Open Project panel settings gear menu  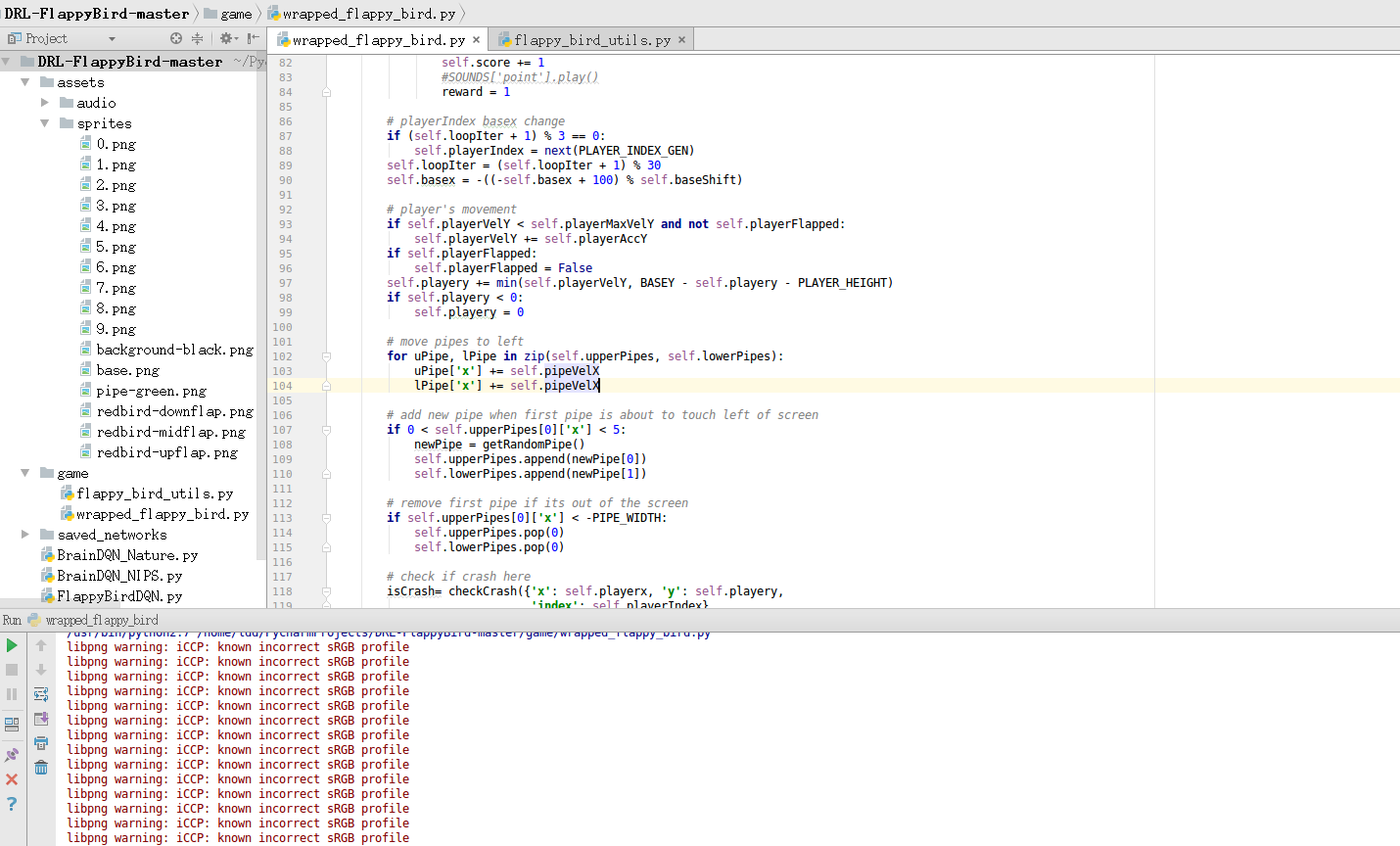click(x=226, y=38)
